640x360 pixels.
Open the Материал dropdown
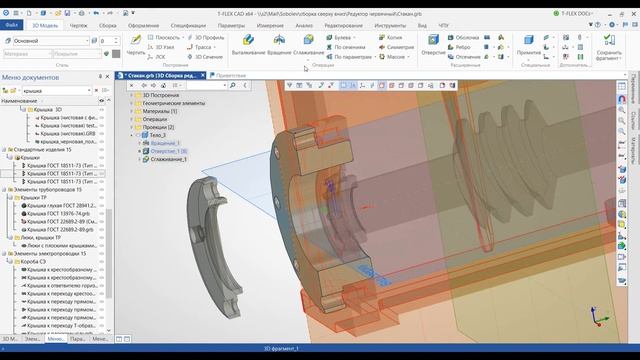(x=51, y=54)
